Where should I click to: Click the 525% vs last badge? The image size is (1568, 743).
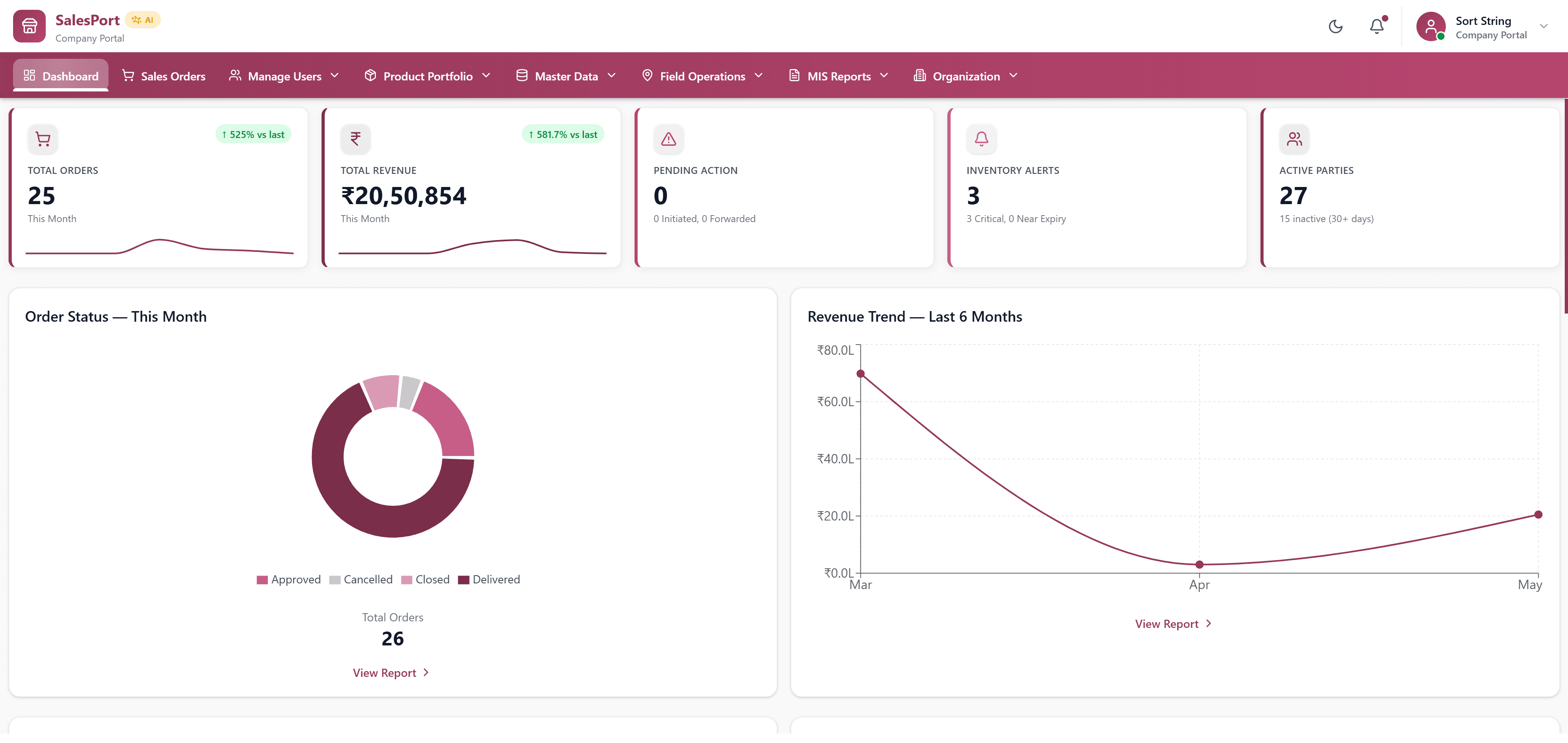(x=253, y=134)
